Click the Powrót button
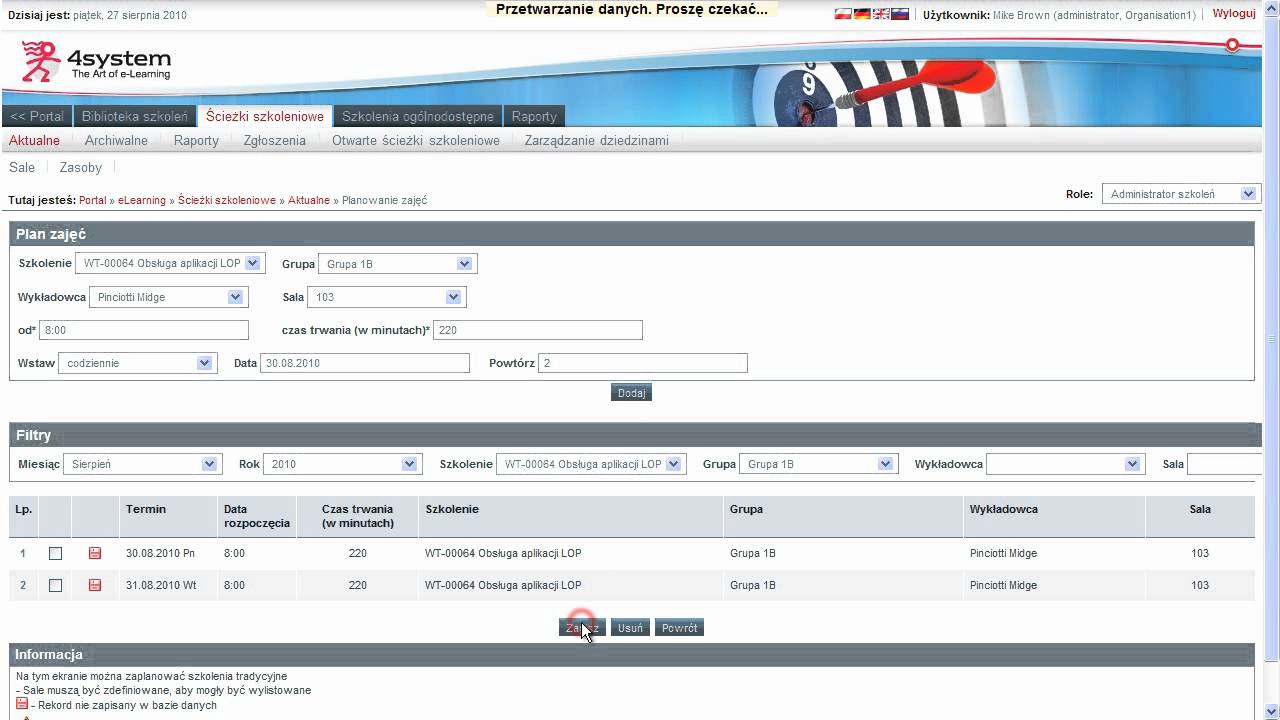The image size is (1280, 720). [x=679, y=628]
